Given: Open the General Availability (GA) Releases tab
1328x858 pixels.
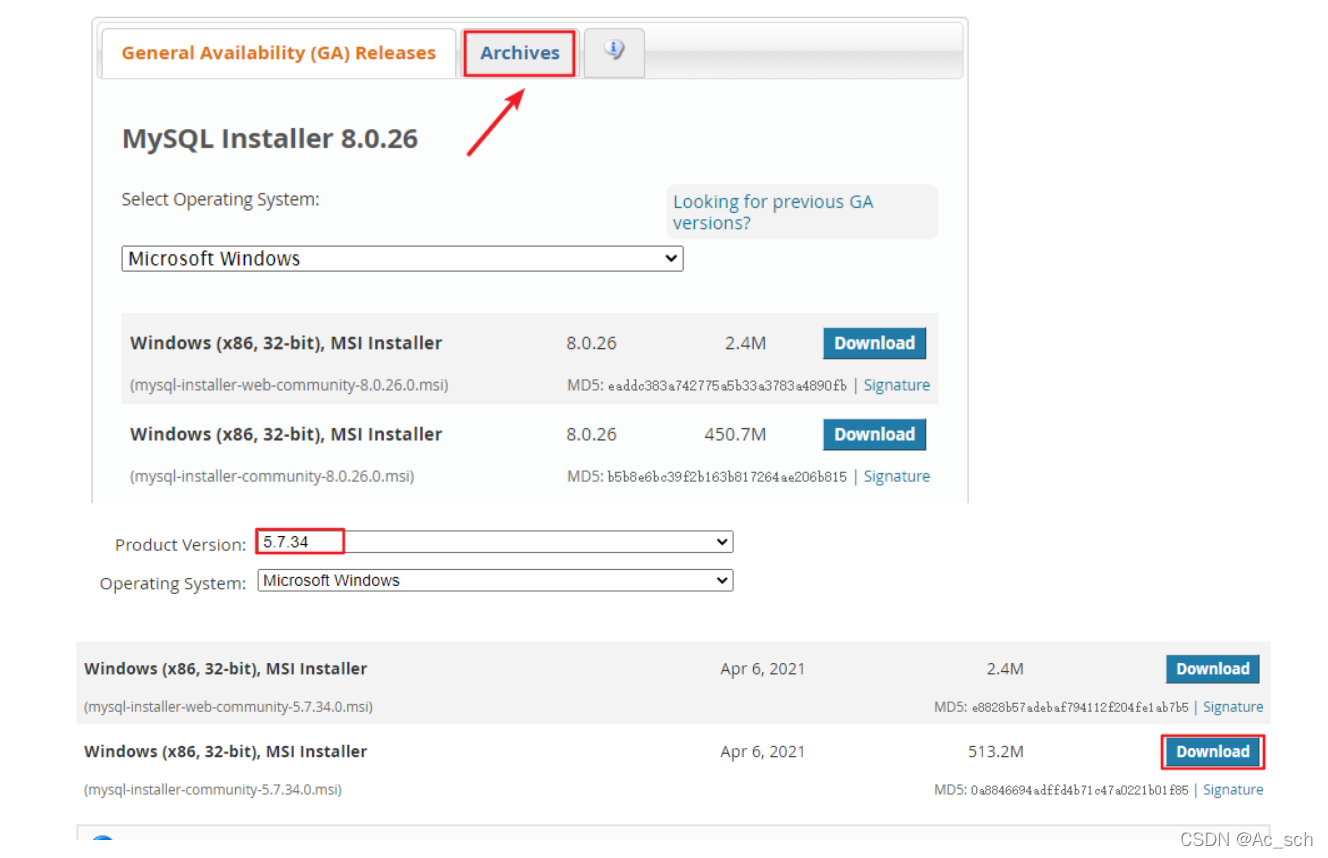Looking at the screenshot, I should [x=278, y=53].
